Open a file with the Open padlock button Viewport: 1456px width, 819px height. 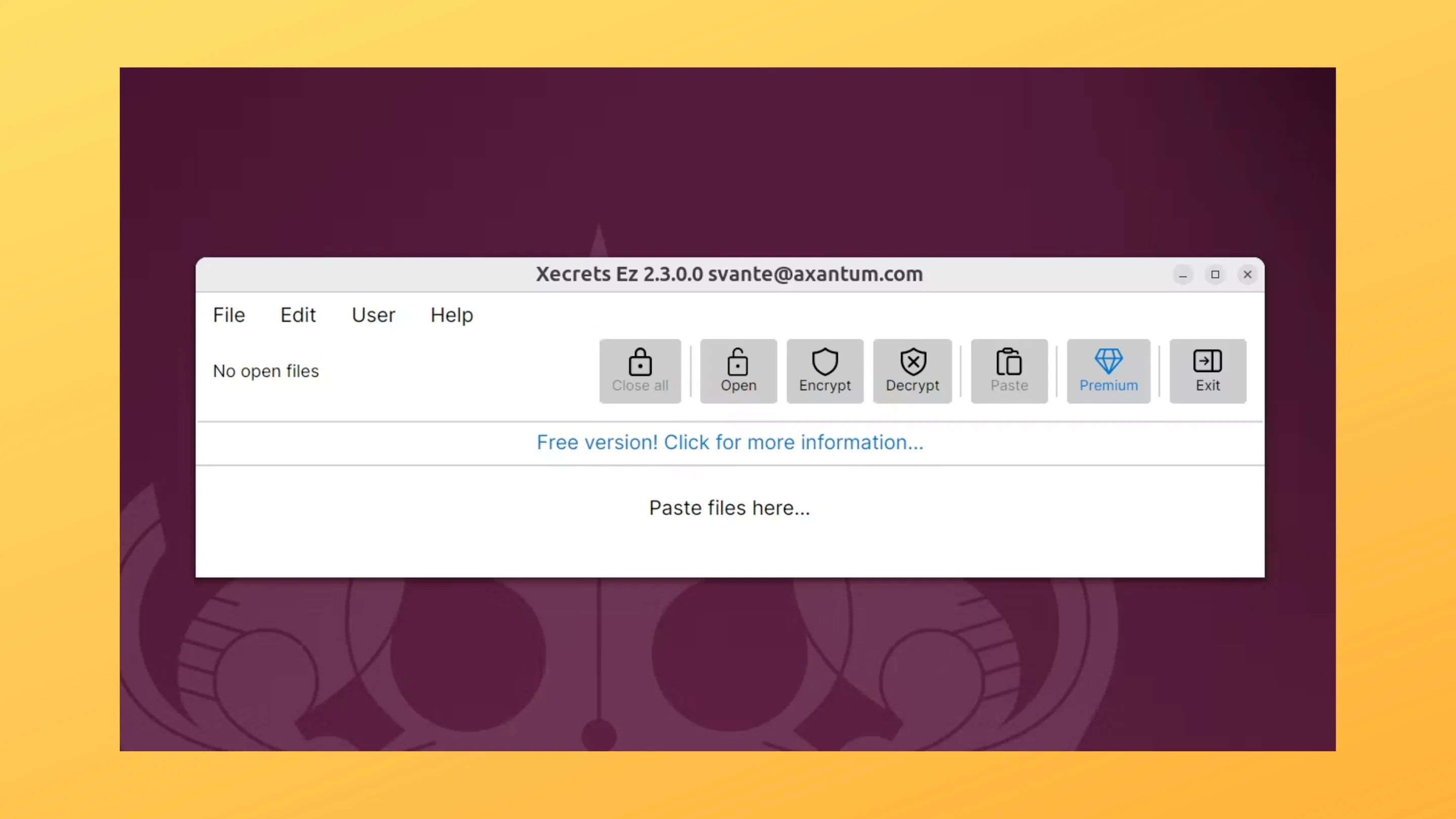pyautogui.click(x=738, y=371)
